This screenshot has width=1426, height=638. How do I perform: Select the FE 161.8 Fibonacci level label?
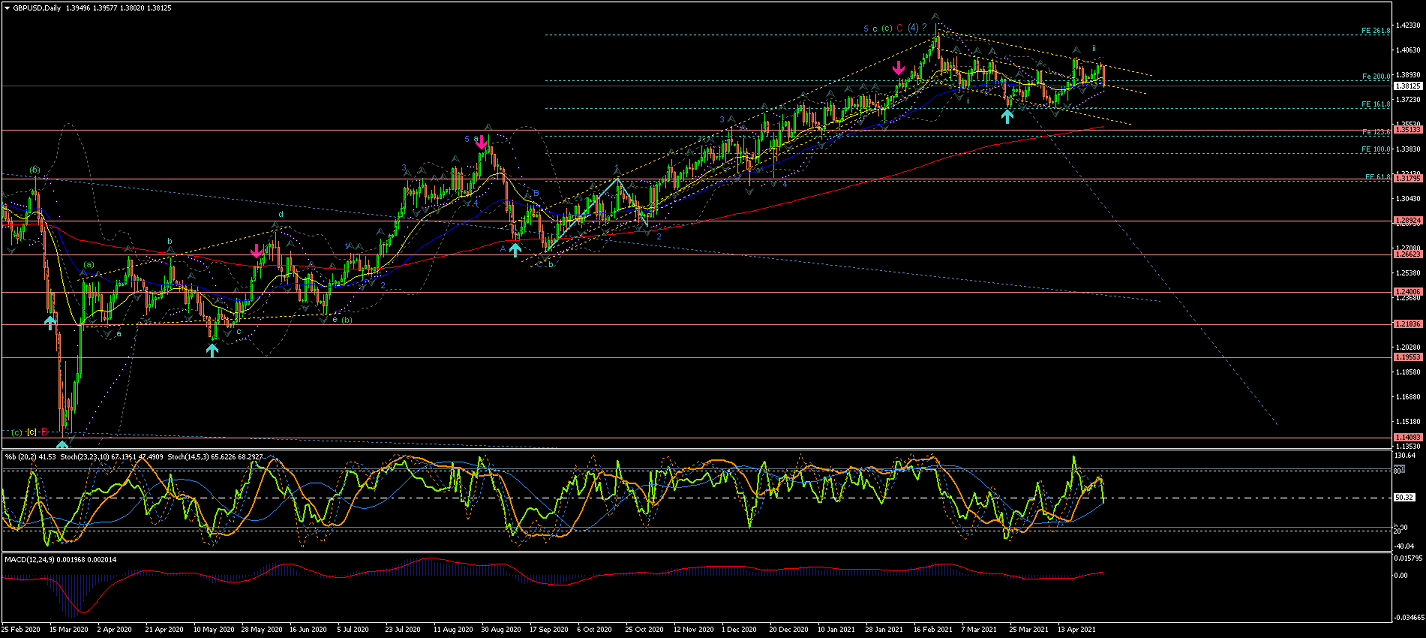(x=1375, y=104)
